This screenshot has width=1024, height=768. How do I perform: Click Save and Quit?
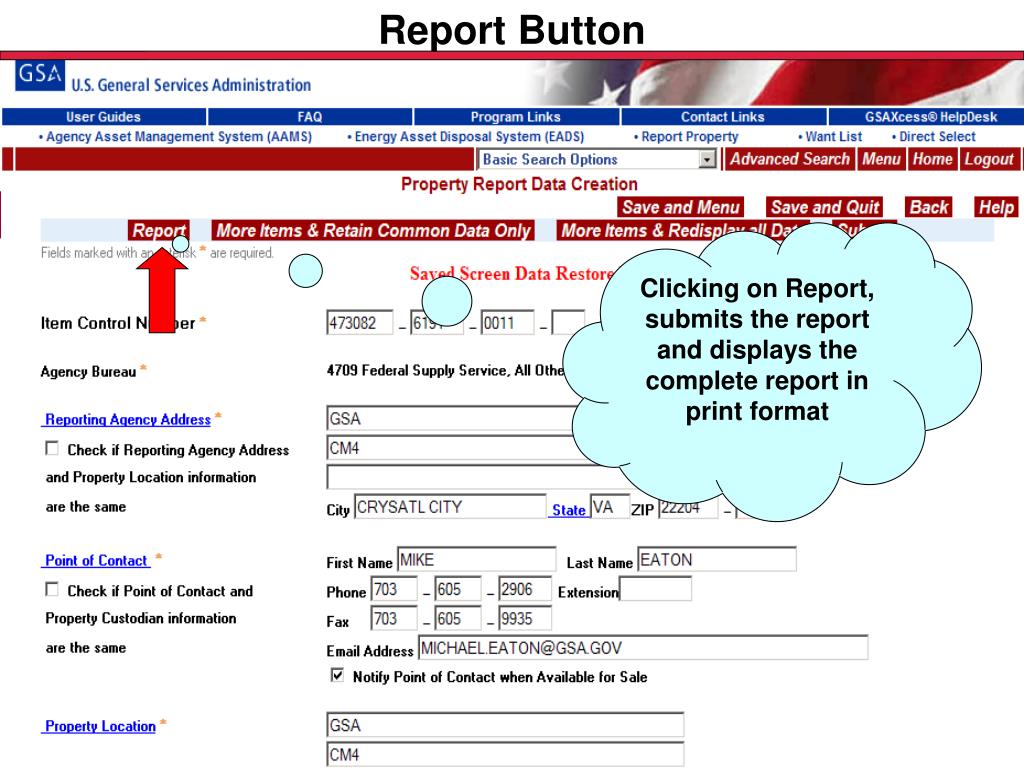point(825,207)
